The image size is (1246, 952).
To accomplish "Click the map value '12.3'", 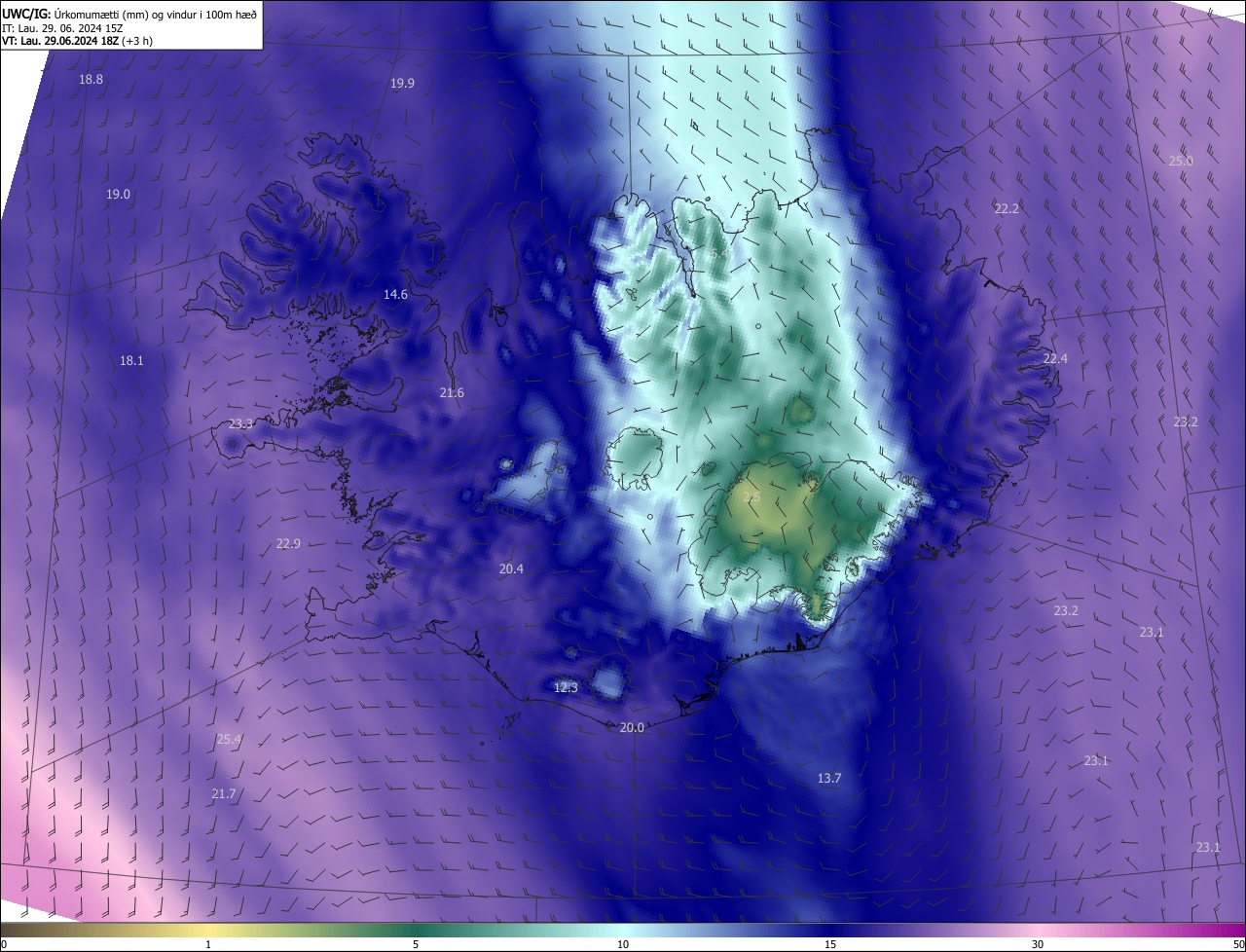I will coord(566,688).
